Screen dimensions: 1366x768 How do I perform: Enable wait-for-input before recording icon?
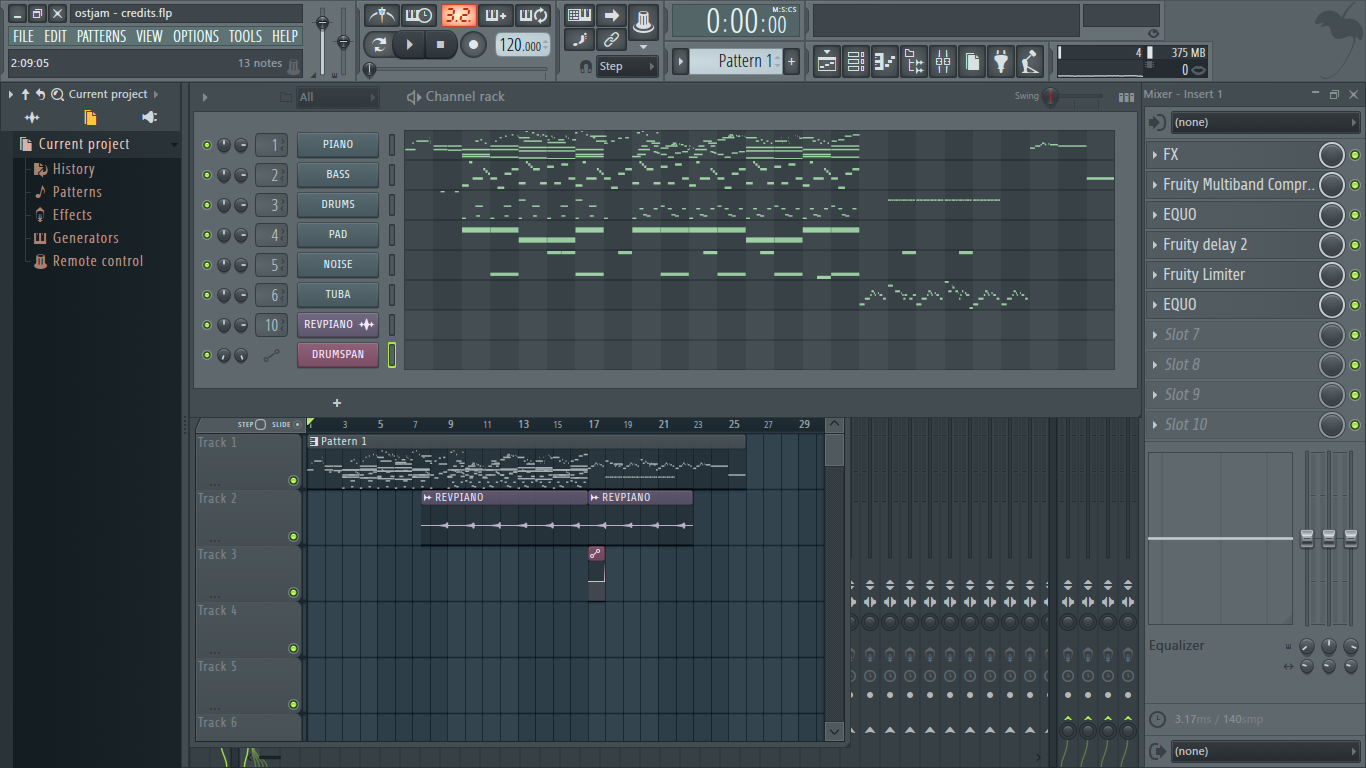coord(418,15)
